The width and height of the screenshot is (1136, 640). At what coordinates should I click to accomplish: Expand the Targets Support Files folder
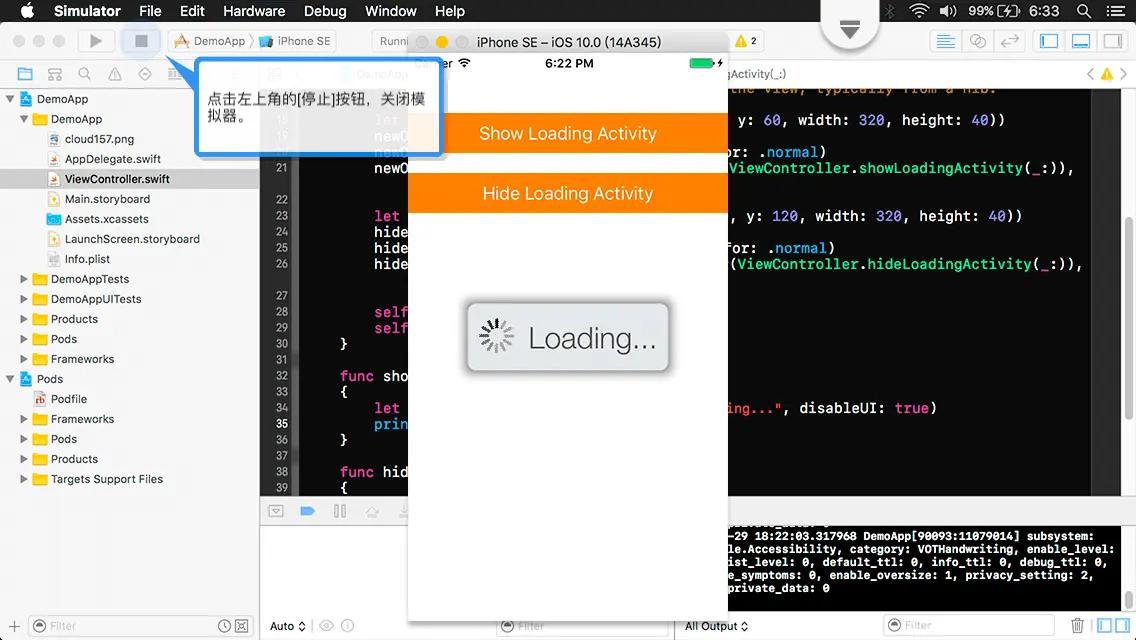point(24,479)
